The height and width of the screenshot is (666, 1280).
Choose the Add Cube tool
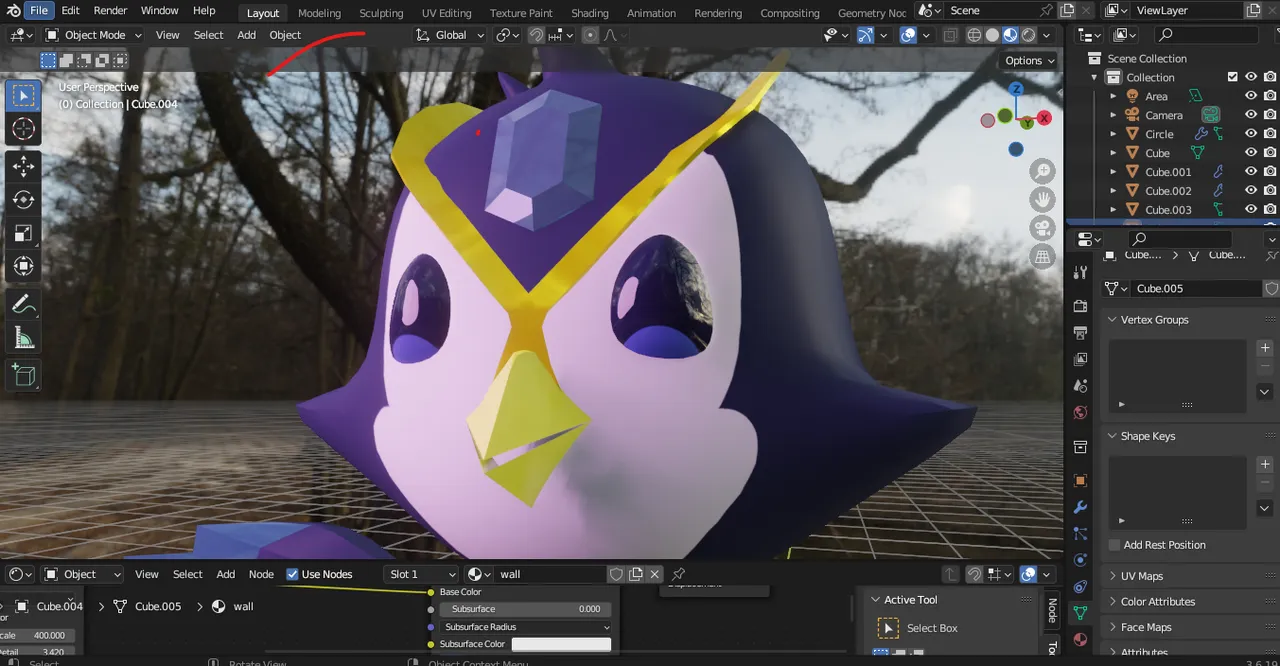[x=23, y=376]
